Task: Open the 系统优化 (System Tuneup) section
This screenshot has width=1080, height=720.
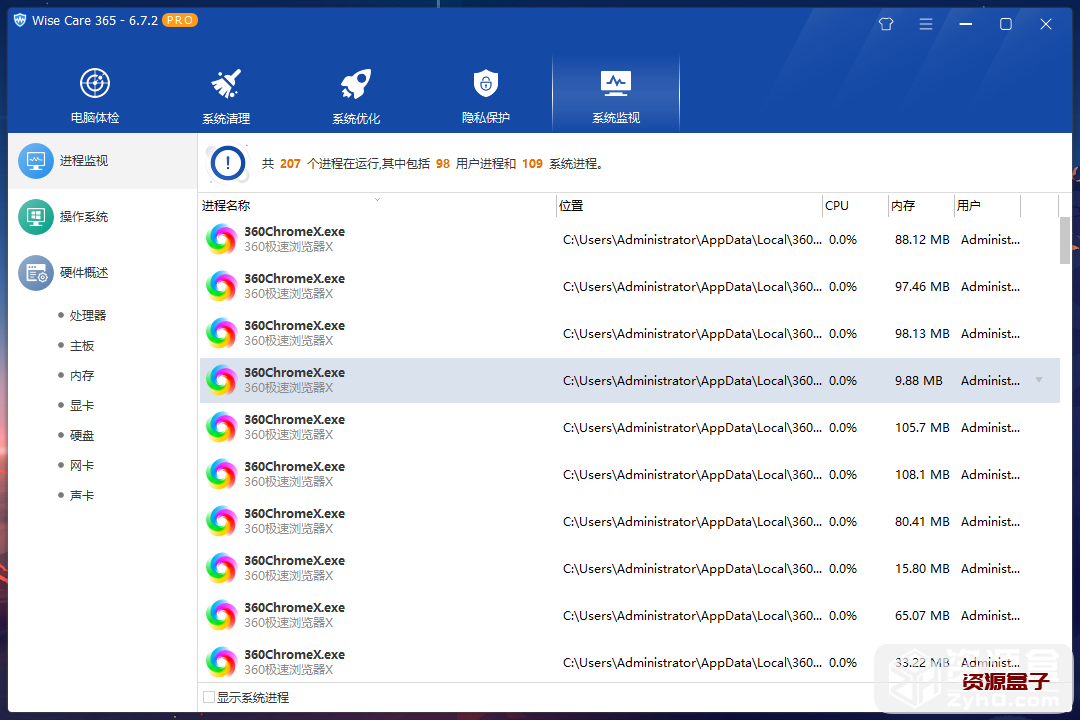Action: click(355, 95)
